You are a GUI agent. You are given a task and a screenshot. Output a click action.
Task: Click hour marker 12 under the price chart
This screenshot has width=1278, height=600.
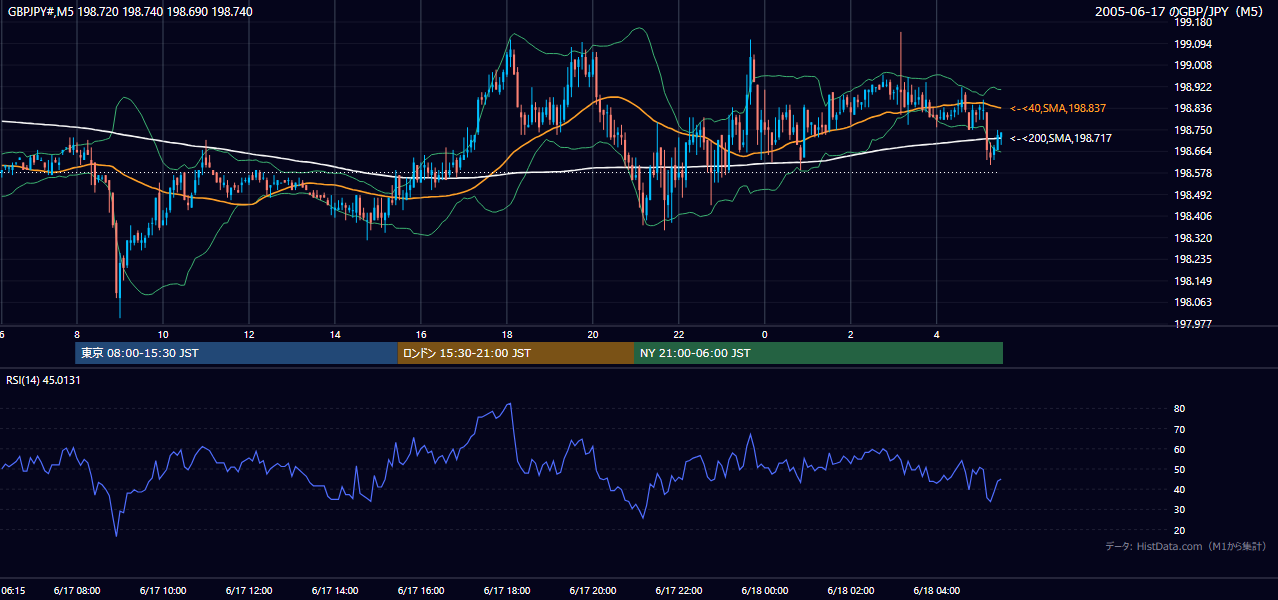pyautogui.click(x=248, y=334)
